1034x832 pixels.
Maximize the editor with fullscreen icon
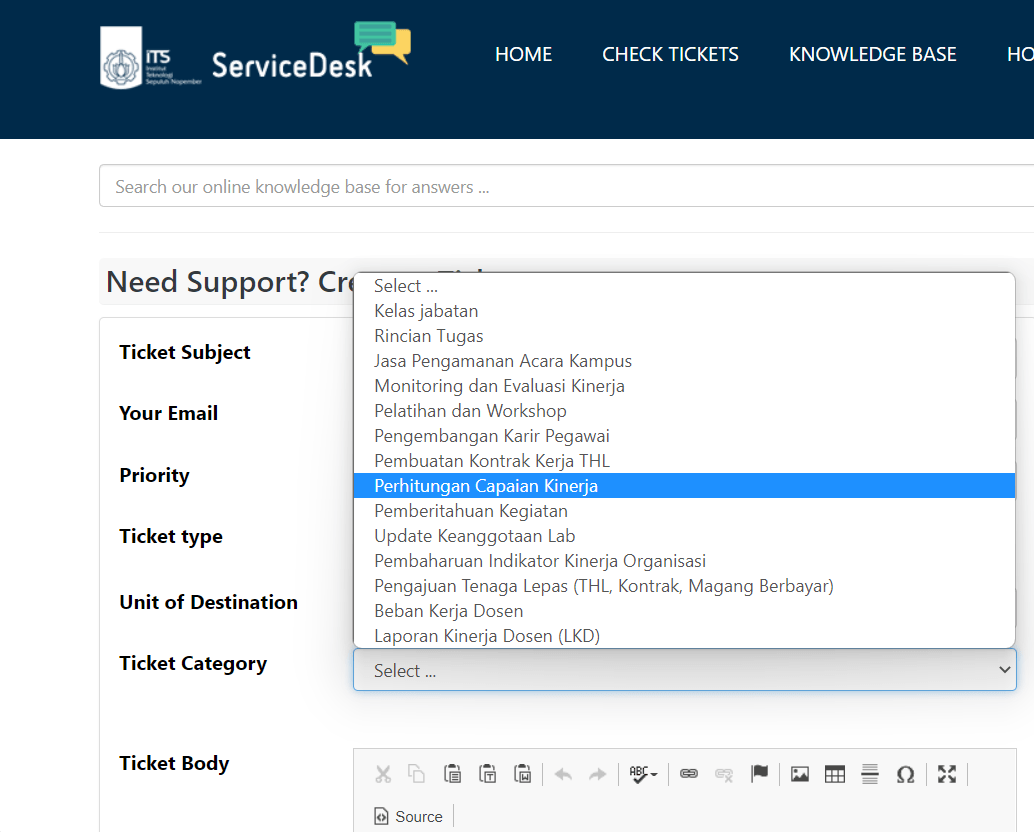point(947,774)
